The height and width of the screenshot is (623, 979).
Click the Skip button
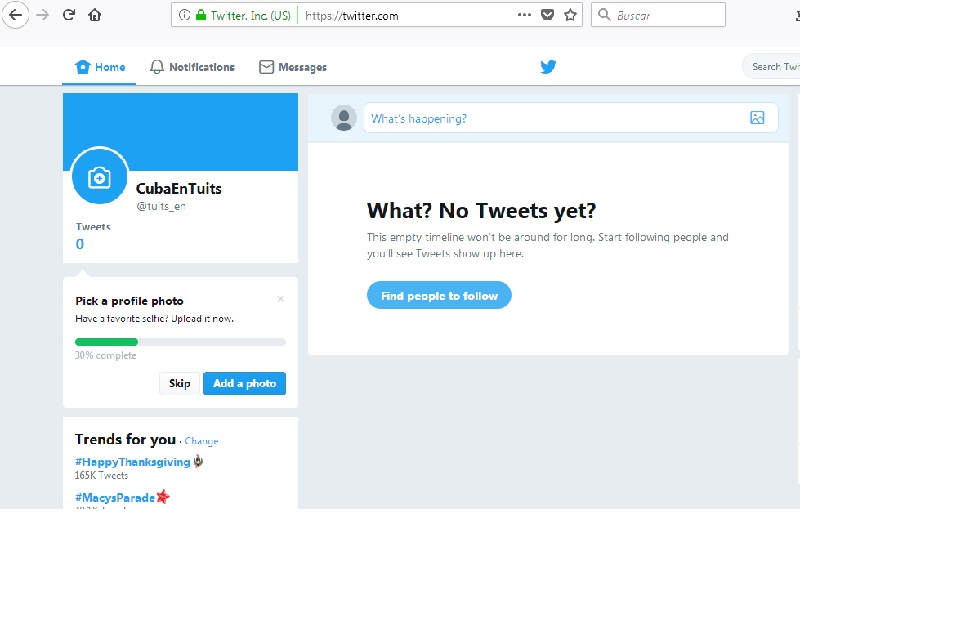[x=179, y=383]
